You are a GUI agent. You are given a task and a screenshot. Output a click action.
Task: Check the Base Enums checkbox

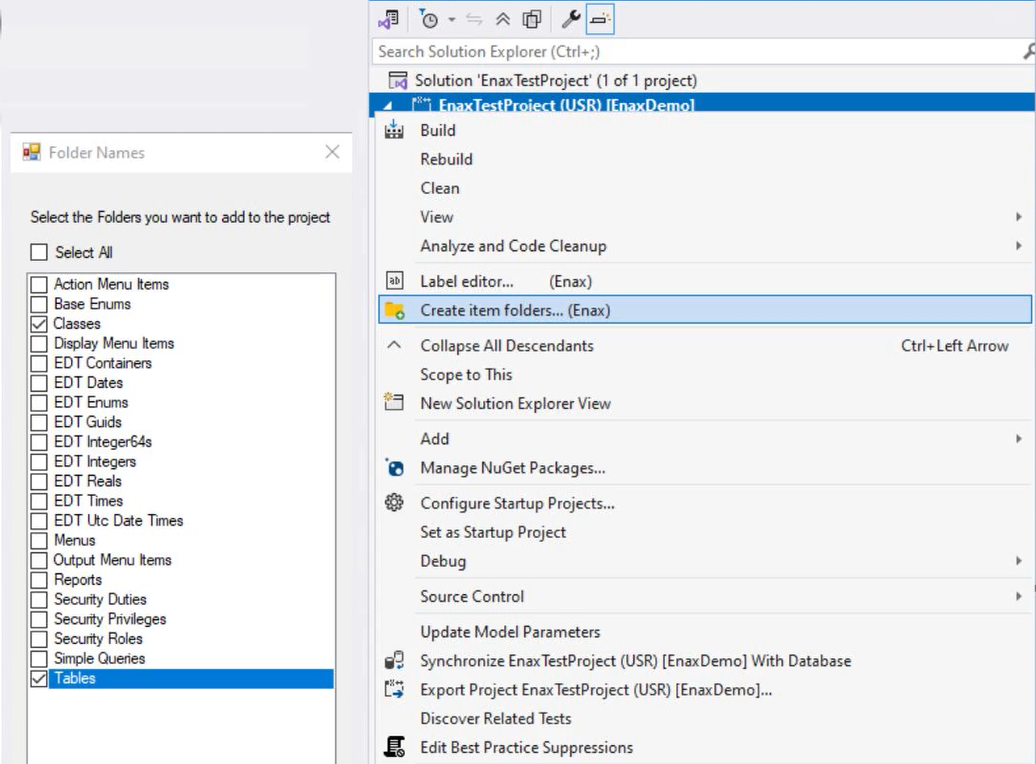[39, 304]
